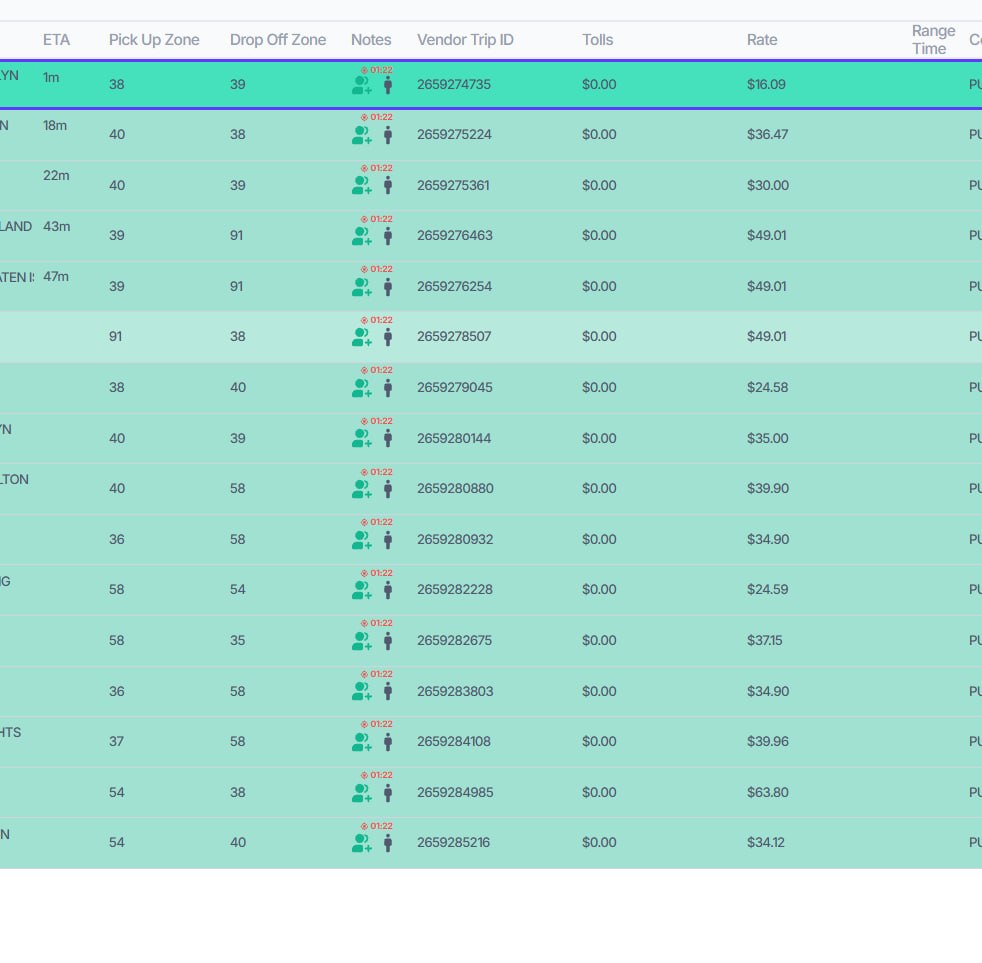Select the $63.80 rate cell
Image resolution: width=982 pixels, height=963 pixels.
pos(768,793)
